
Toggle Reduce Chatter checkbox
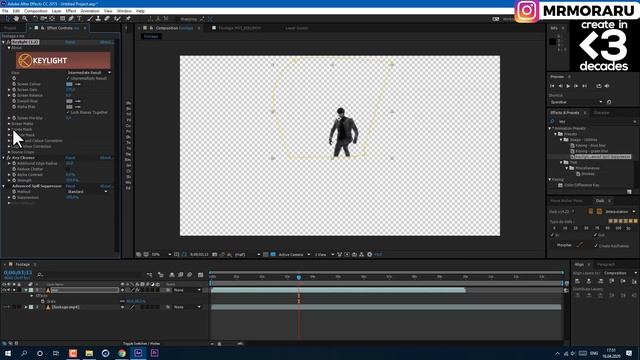tap(68, 169)
